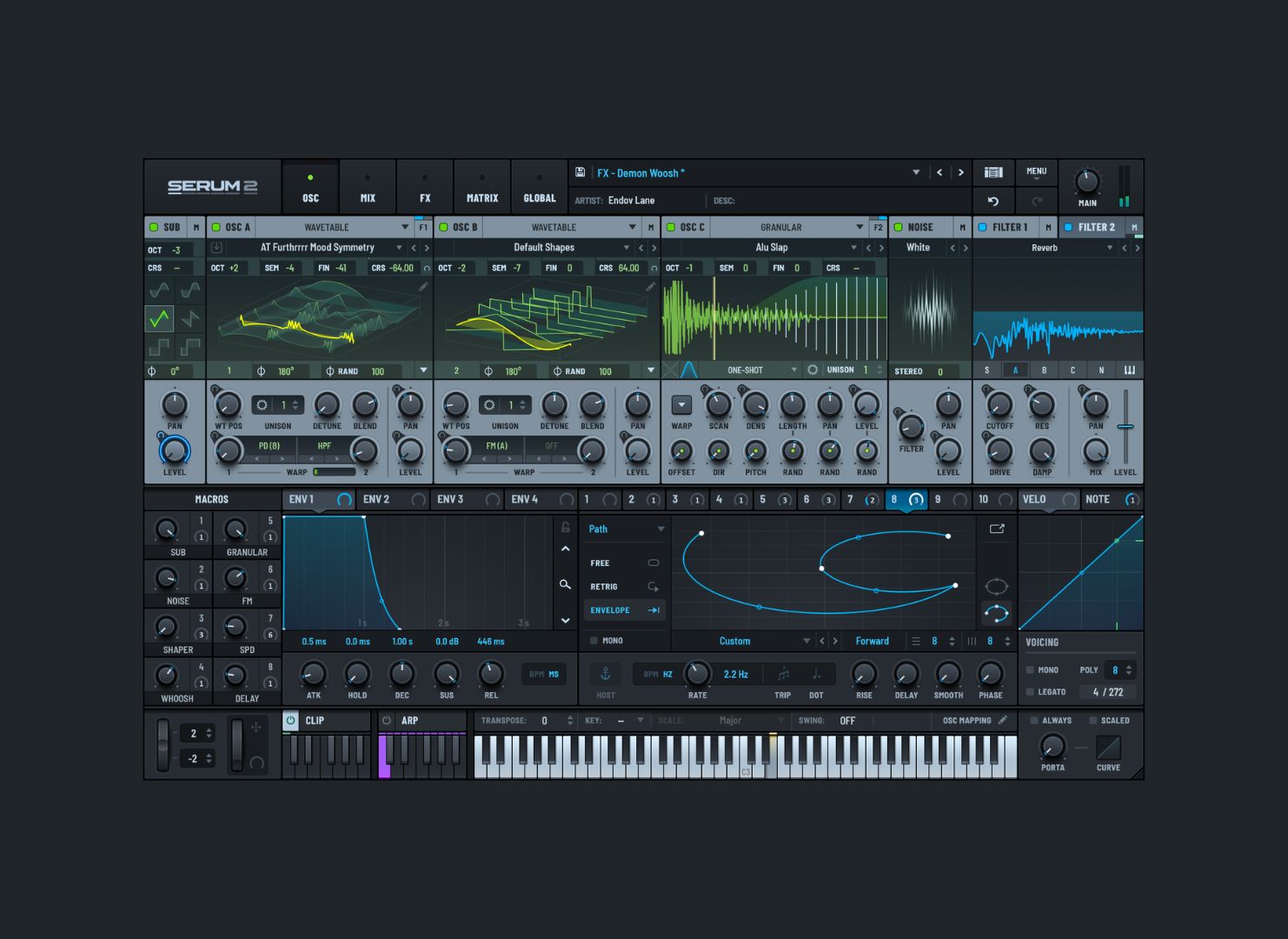Viewport: 1288px width, 939px height.
Task: Click the Filter 2 level slider
Action: [1125, 427]
